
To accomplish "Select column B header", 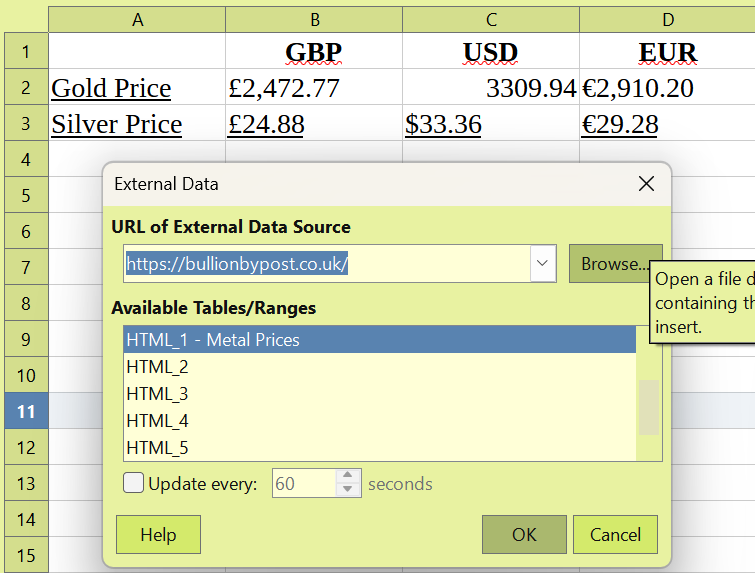I will [314, 20].
